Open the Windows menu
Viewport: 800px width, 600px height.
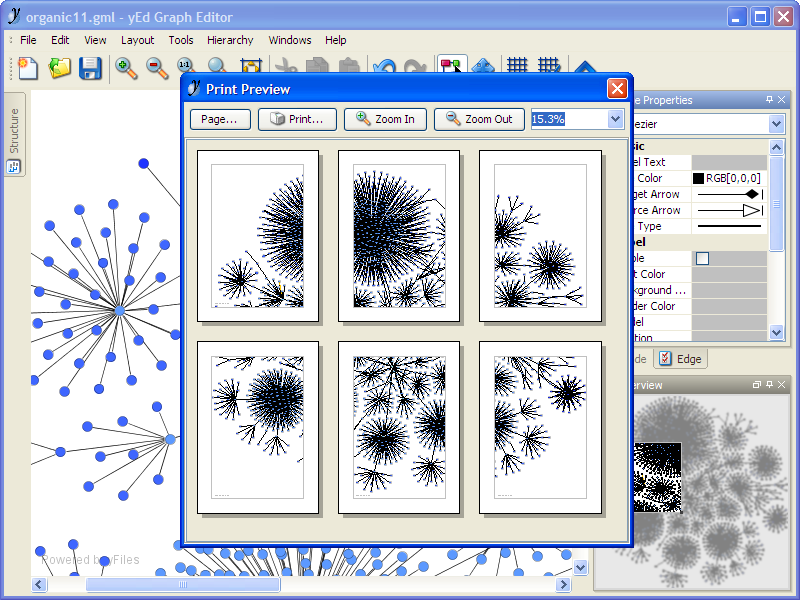click(290, 40)
